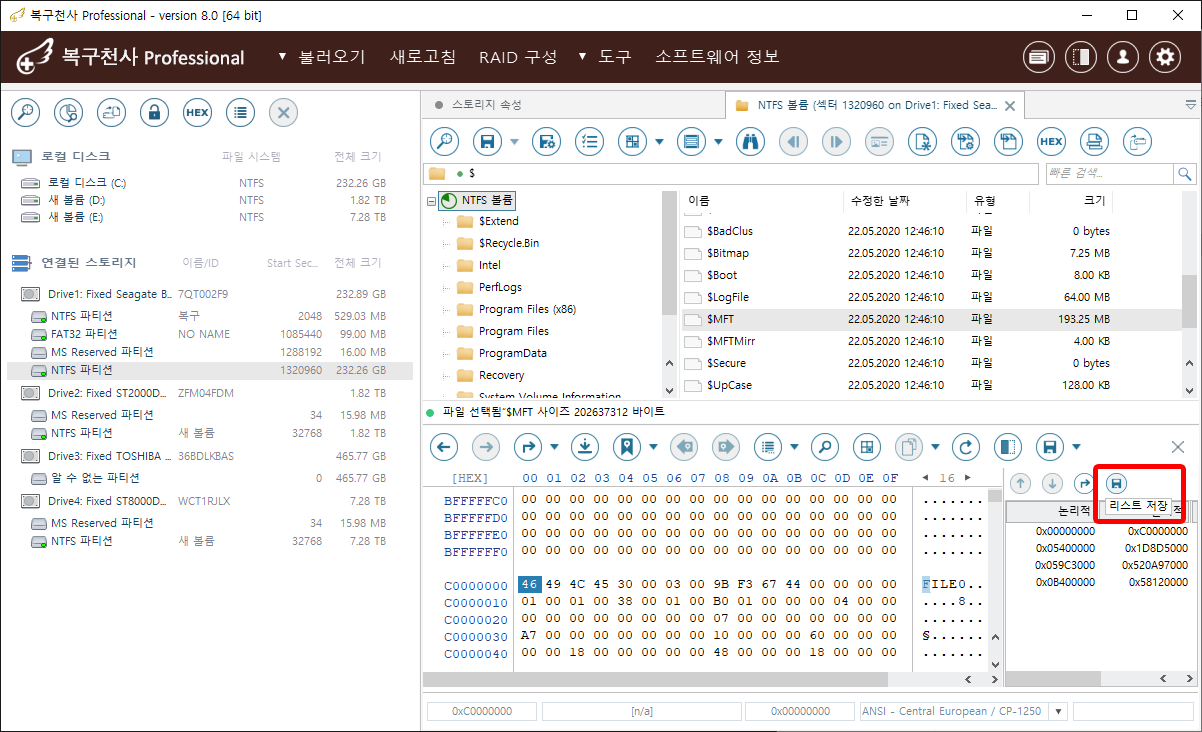Click the 새로고침 menu item
Screen dimensions: 1202x732
pos(423,57)
